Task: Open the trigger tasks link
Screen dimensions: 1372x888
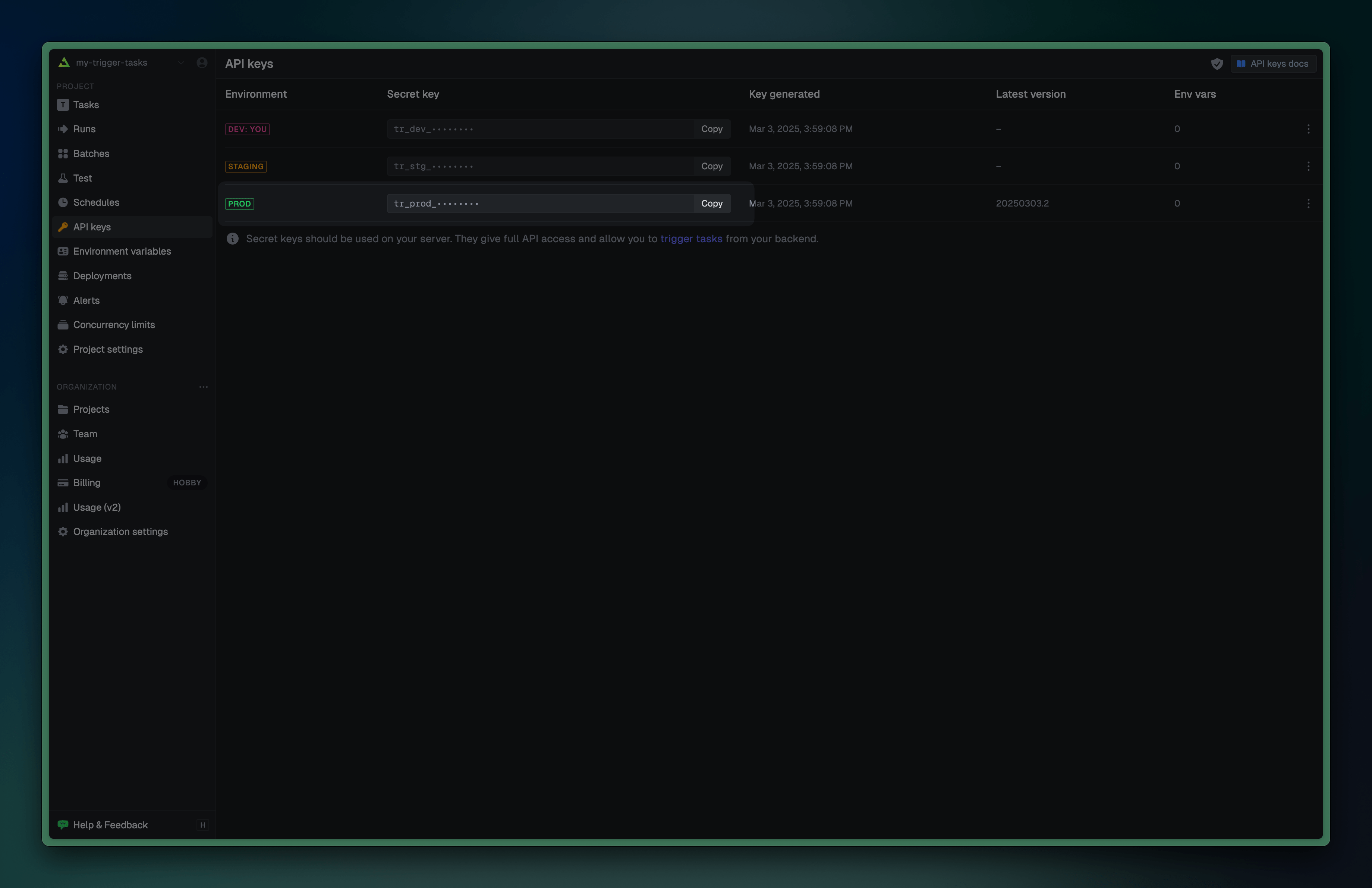Action: click(691, 239)
